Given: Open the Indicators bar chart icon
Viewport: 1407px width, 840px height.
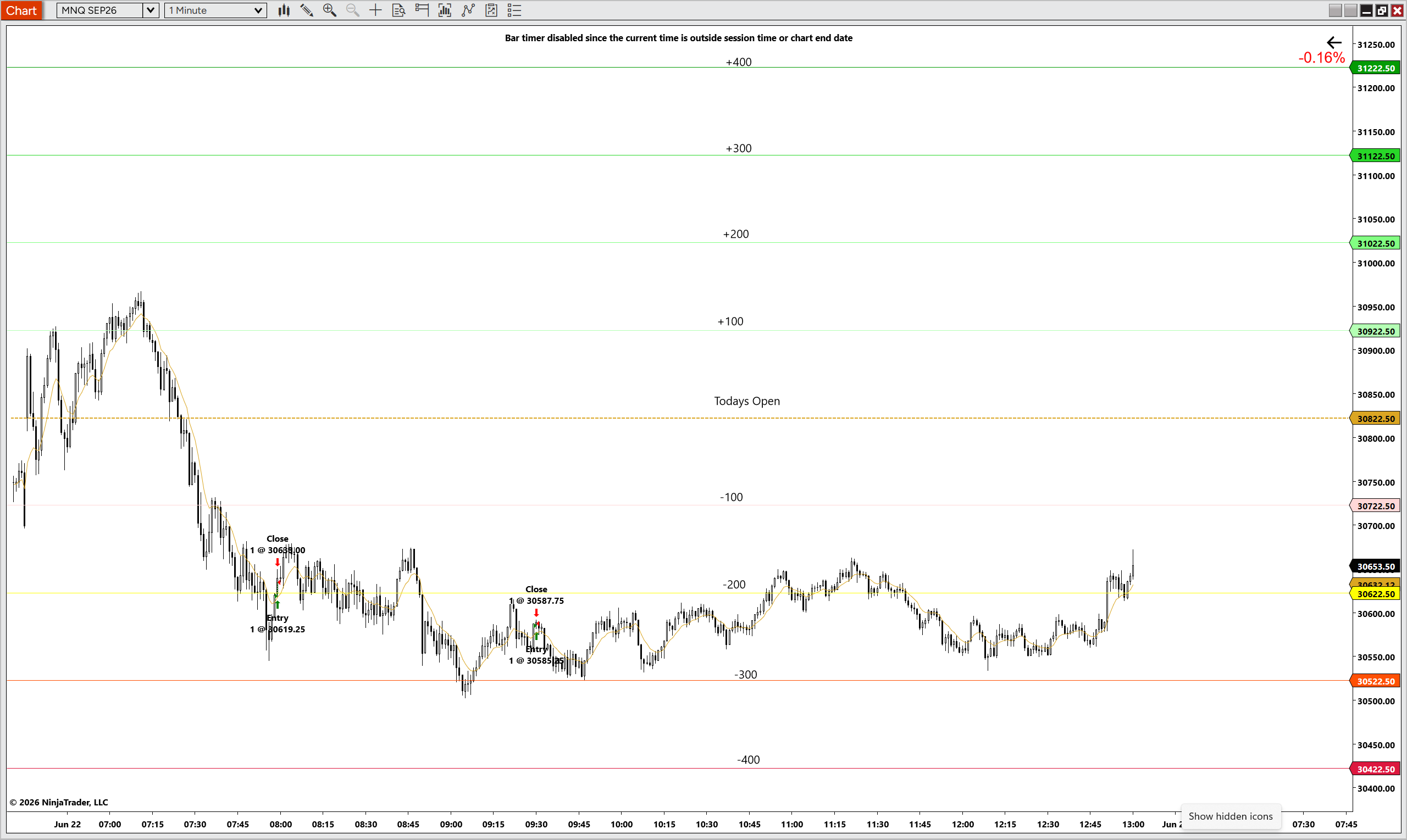Looking at the screenshot, I should click(x=445, y=10).
